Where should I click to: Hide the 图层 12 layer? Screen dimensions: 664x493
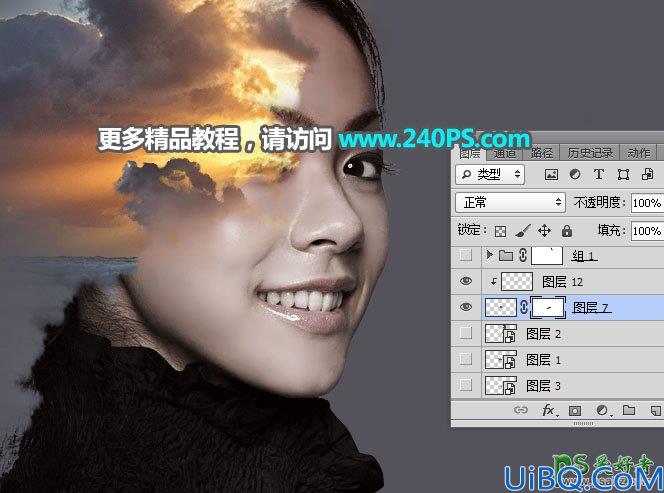click(466, 281)
